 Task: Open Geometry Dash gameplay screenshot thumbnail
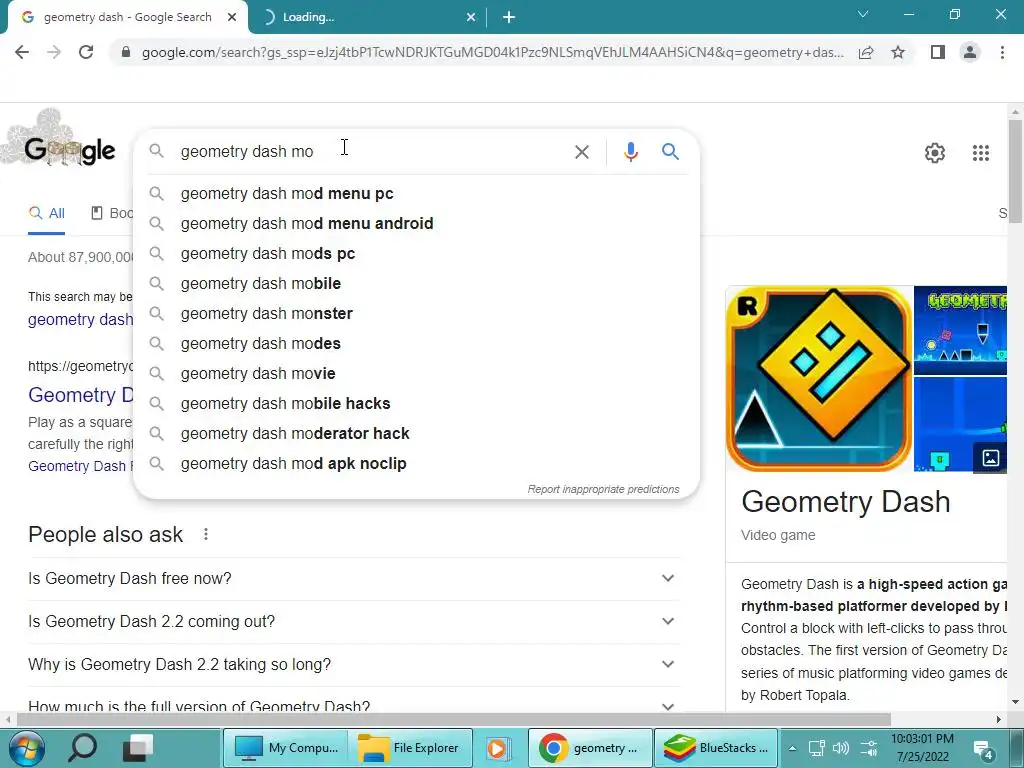(960, 330)
